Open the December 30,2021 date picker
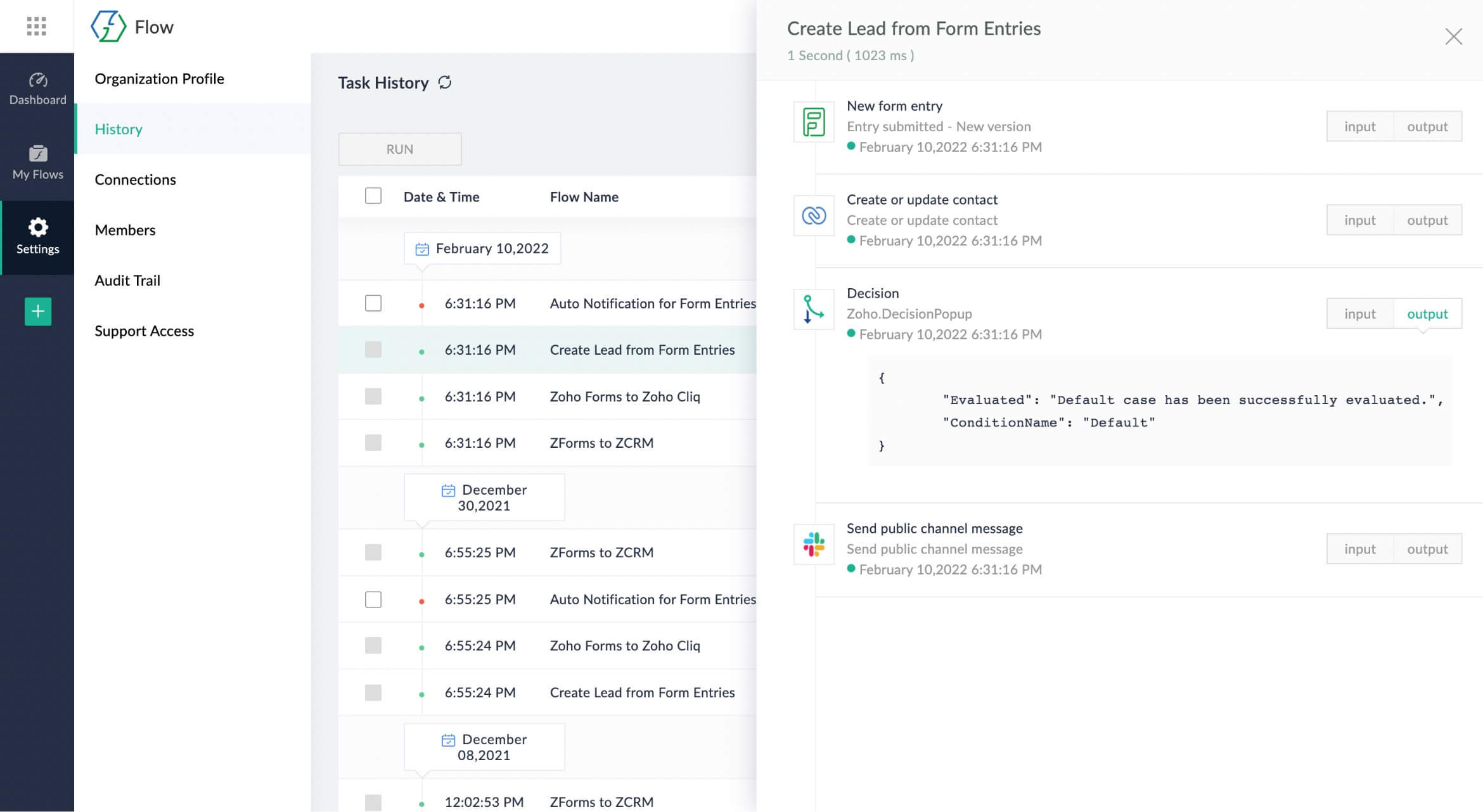The image size is (1483, 812). point(484,497)
